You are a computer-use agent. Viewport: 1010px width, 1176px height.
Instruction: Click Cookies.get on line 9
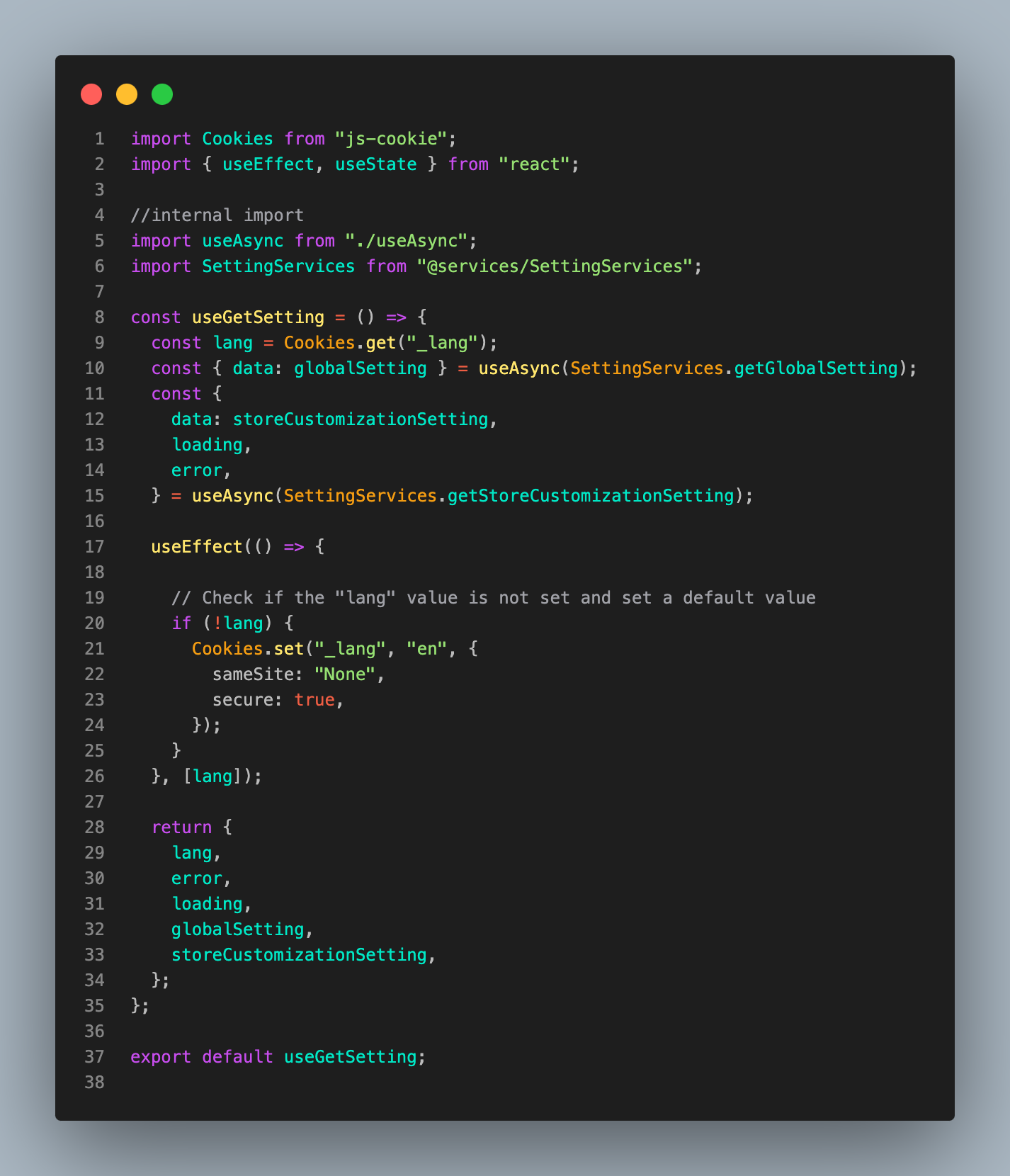tap(340, 343)
